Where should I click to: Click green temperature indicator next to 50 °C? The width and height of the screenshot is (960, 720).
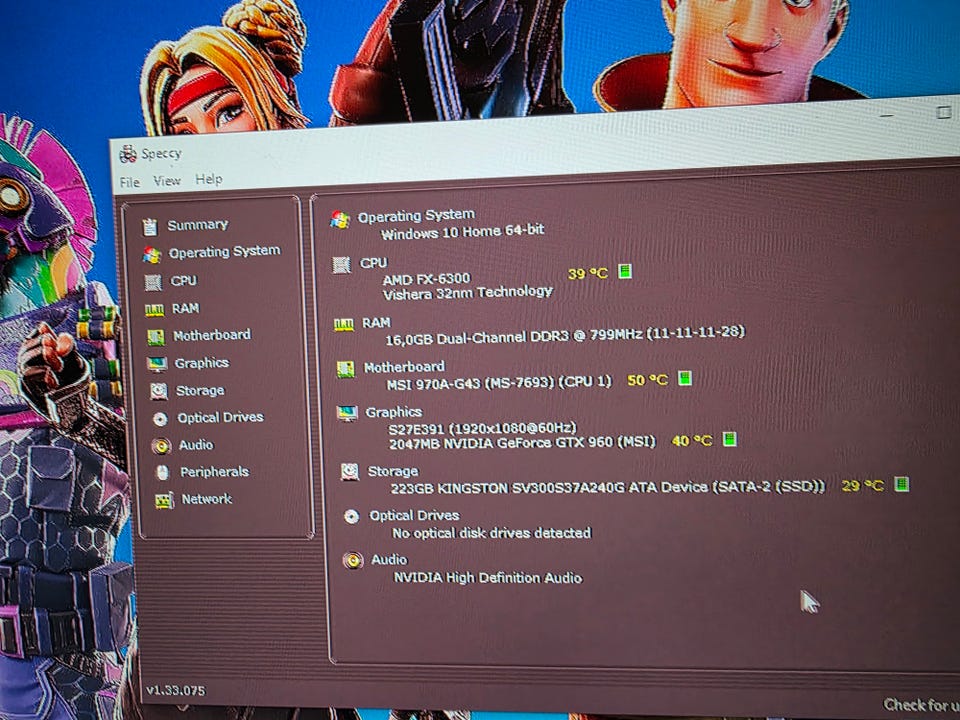[x=685, y=378]
